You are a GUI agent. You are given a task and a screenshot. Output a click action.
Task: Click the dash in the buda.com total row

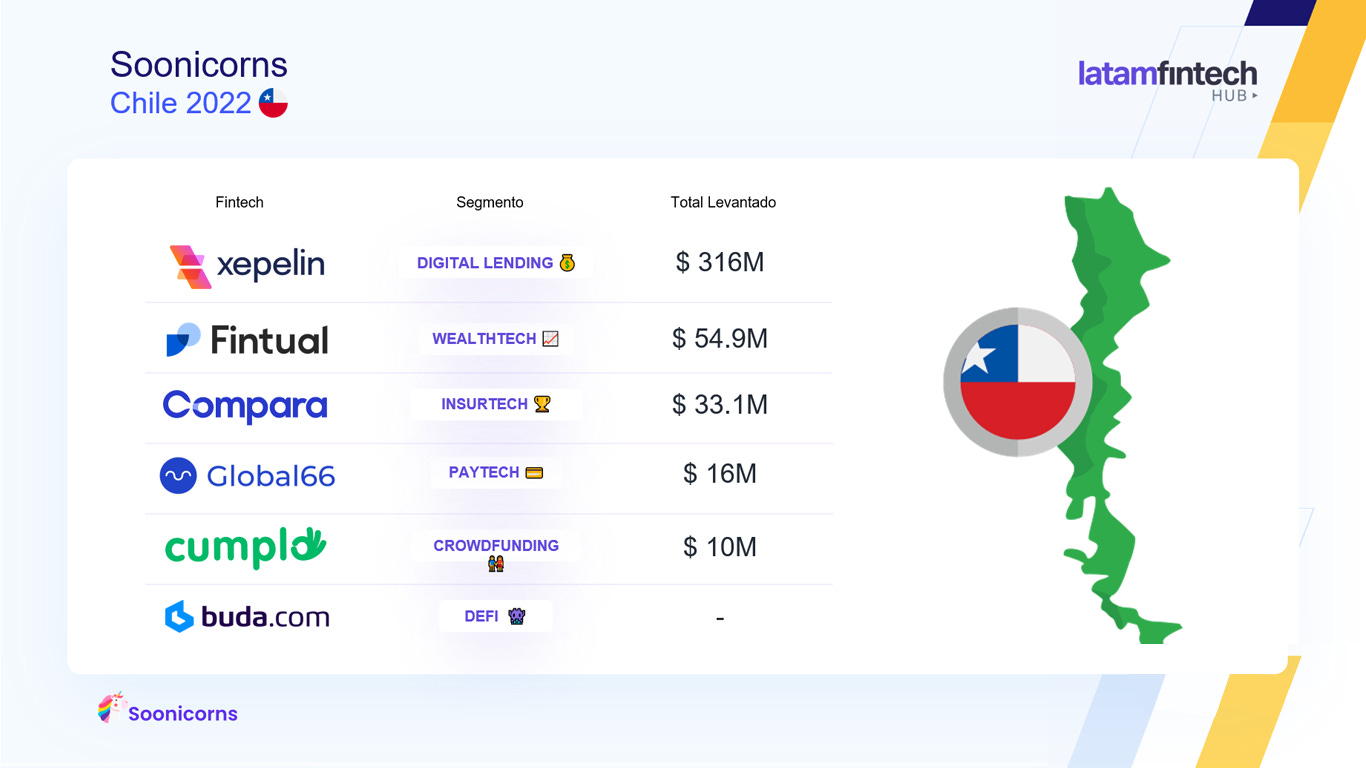720,618
